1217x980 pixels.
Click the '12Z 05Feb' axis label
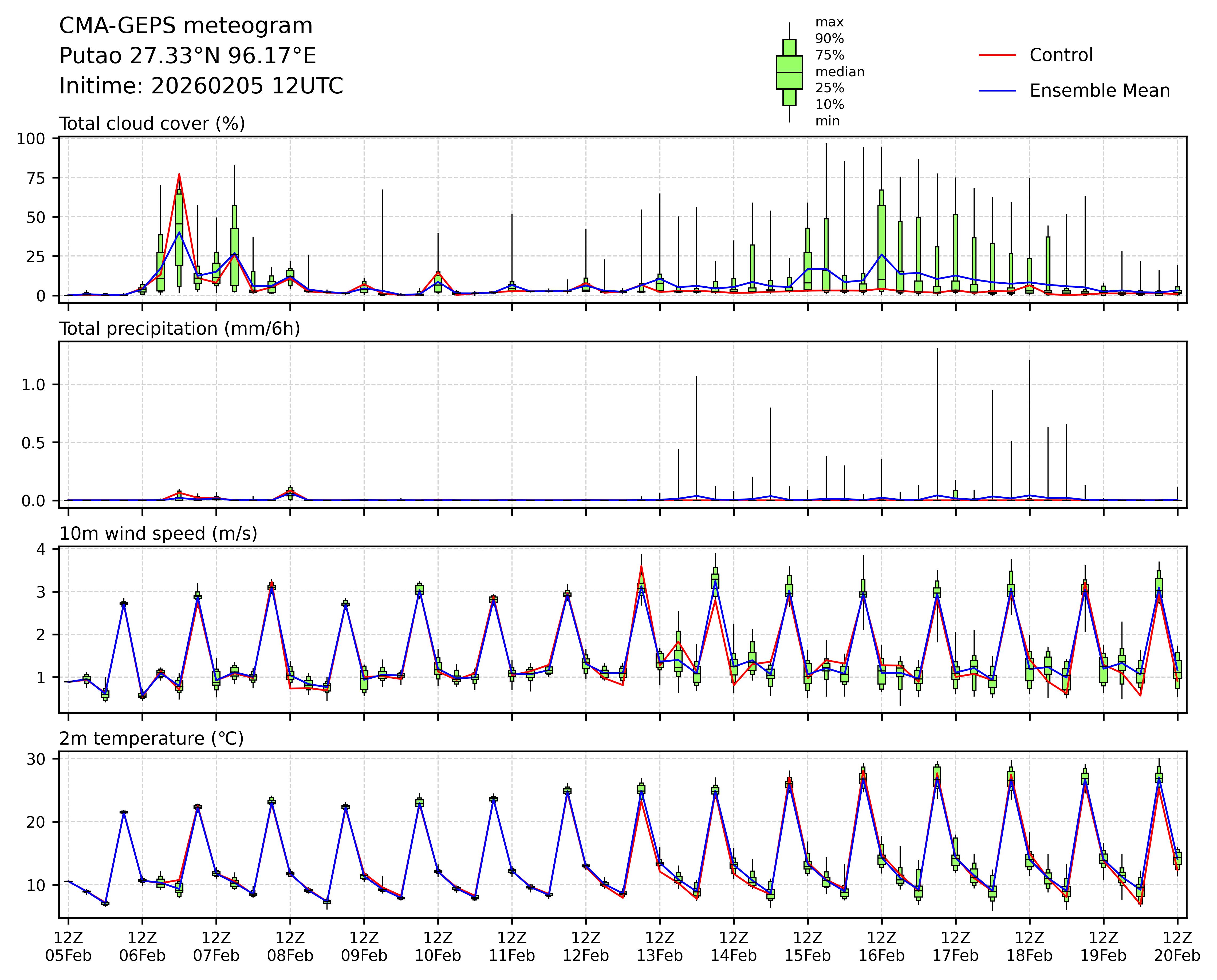(x=68, y=947)
